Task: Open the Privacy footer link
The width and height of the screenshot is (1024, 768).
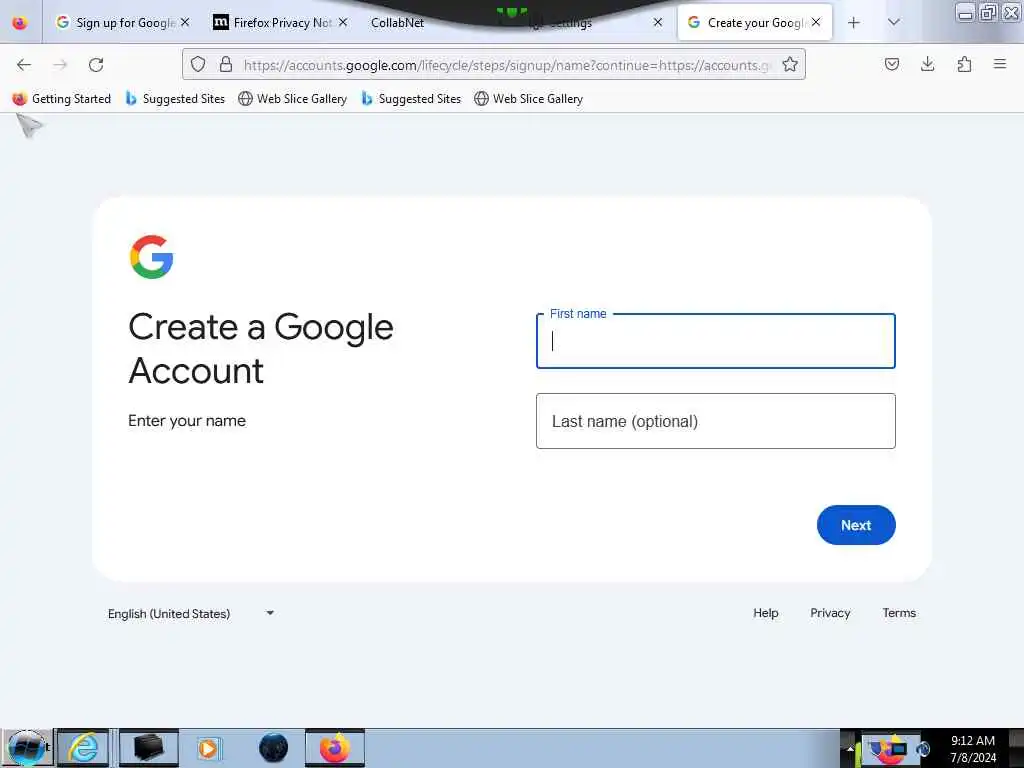Action: click(x=830, y=613)
